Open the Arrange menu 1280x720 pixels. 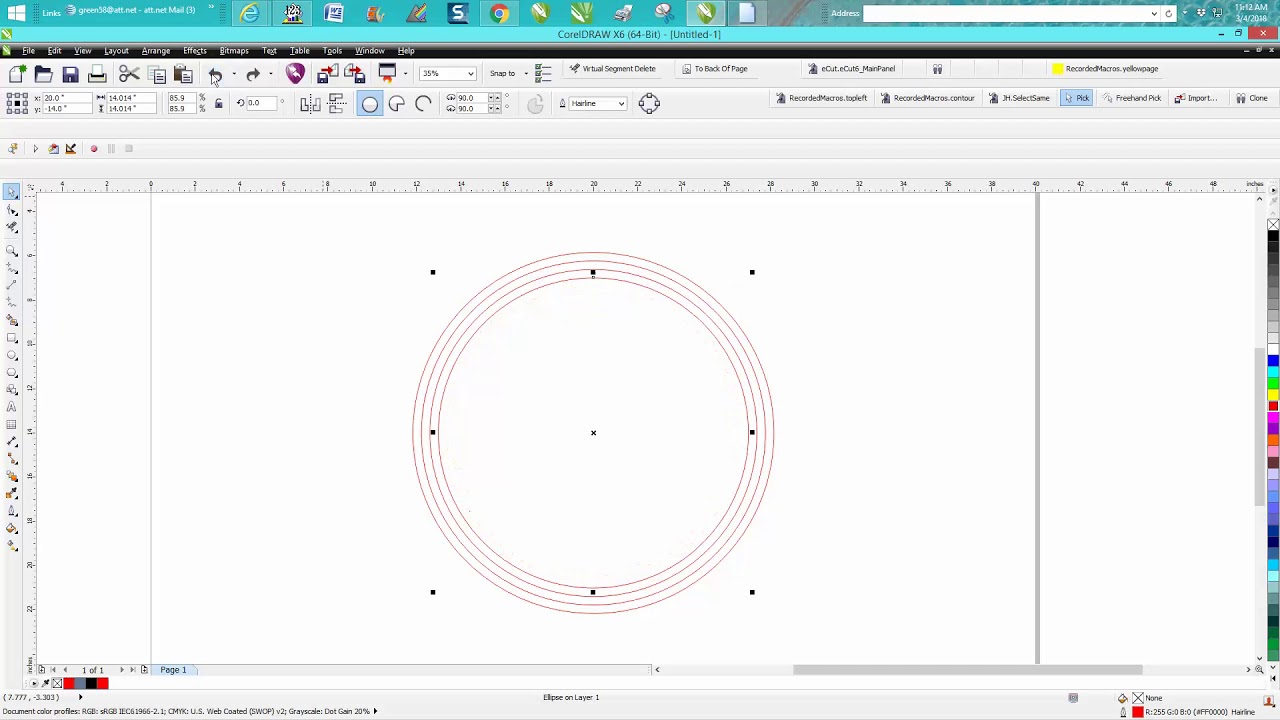coord(156,51)
